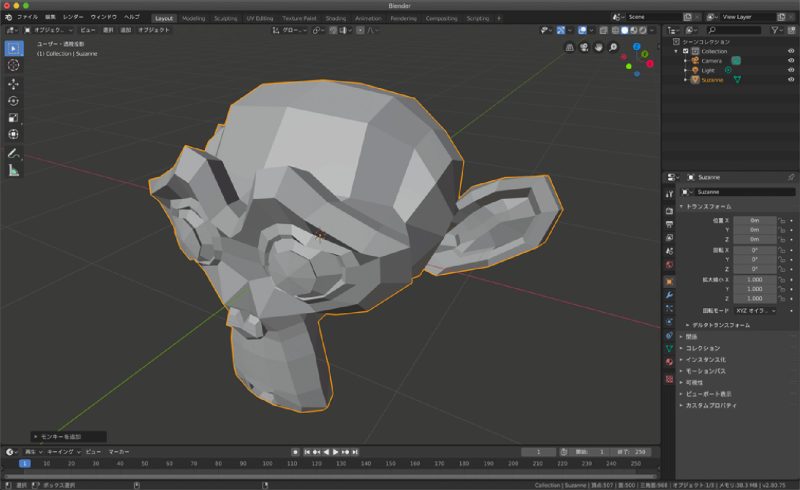800x490 pixels.
Task: Open the レンダー menu
Action: 73,17
